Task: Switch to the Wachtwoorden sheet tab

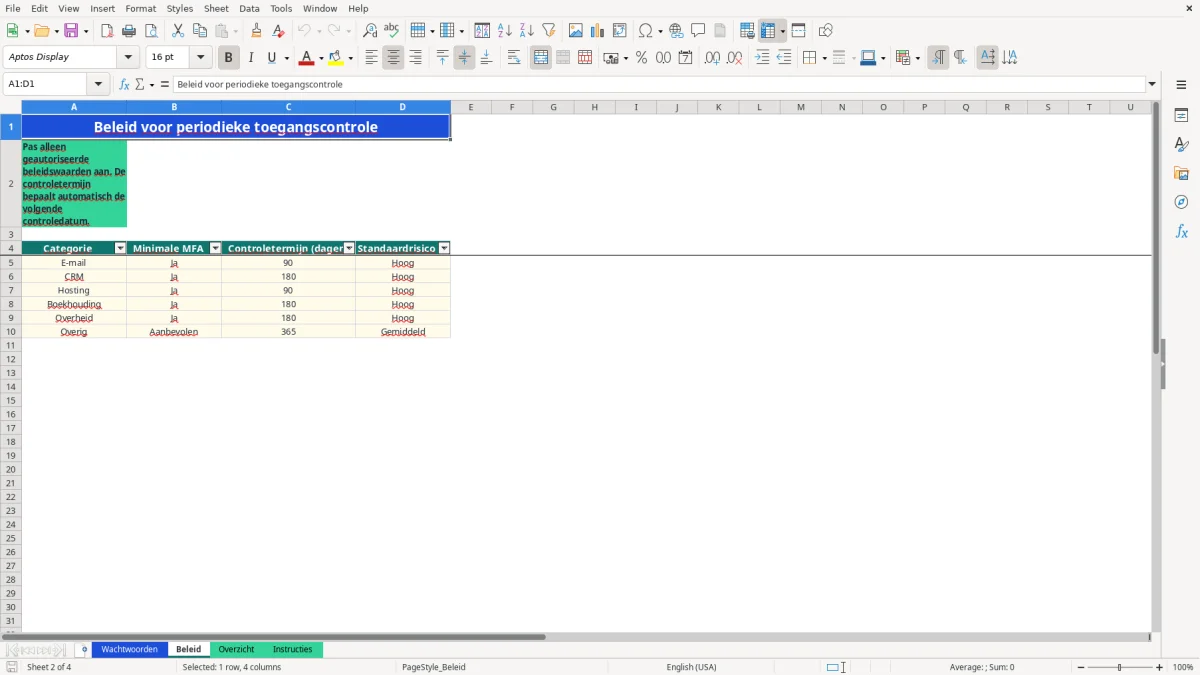Action: coord(130,650)
